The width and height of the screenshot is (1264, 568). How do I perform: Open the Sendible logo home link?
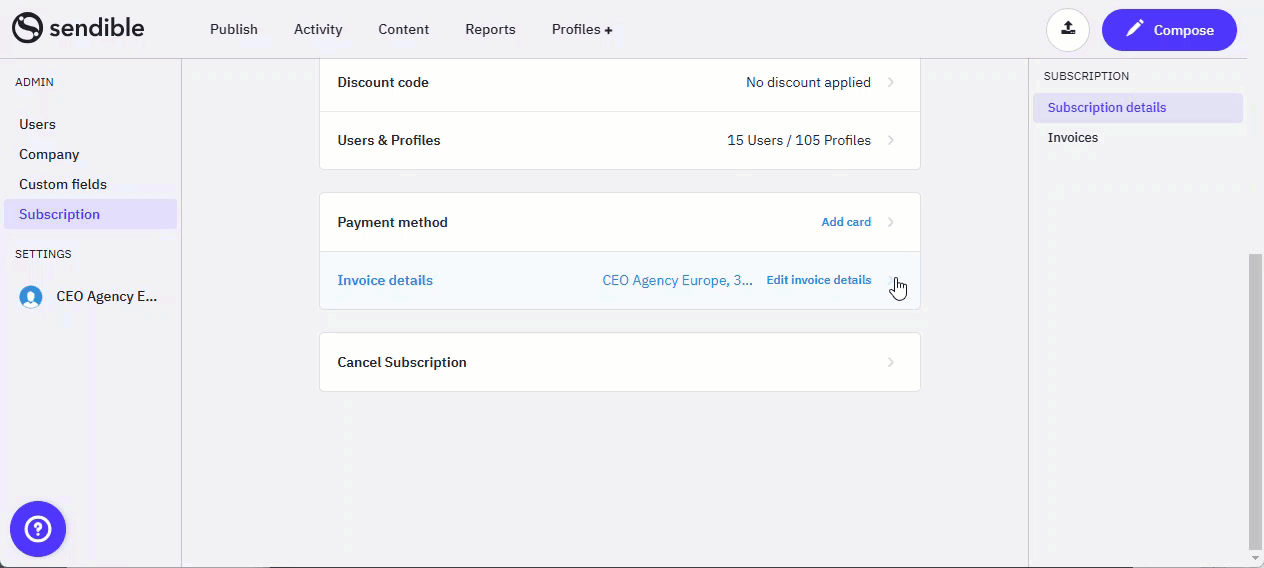pyautogui.click(x=78, y=28)
